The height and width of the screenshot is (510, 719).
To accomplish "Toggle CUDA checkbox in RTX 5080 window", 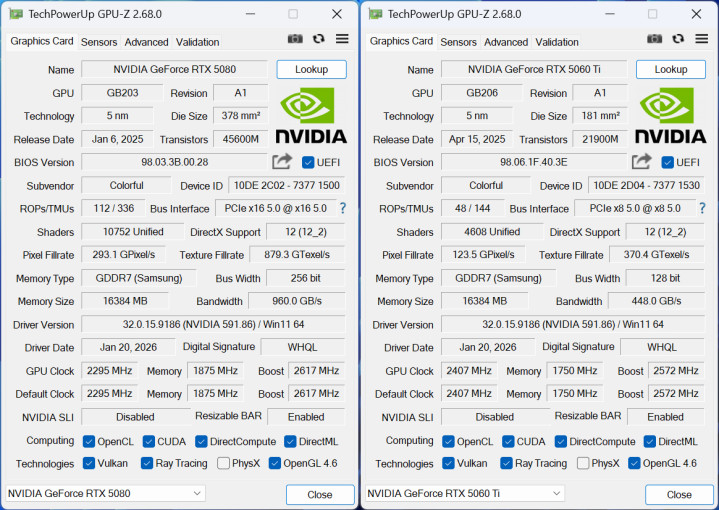I will point(149,442).
